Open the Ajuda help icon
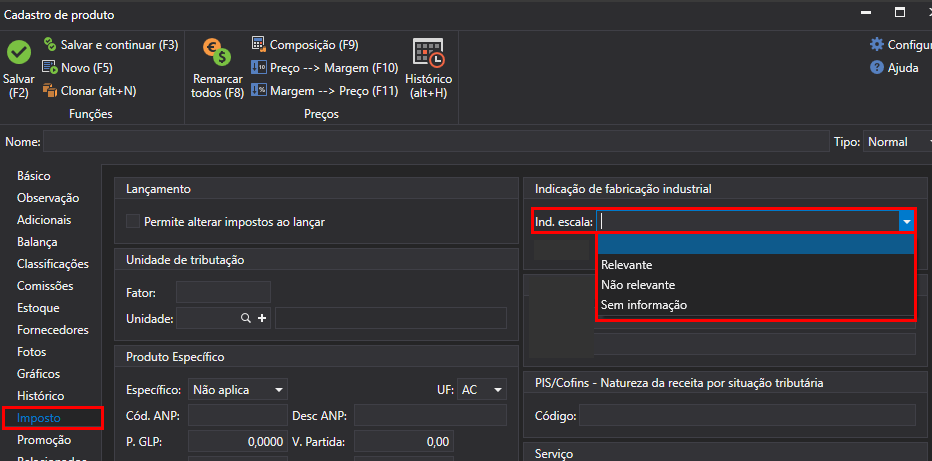The width and height of the screenshot is (932, 461). point(877,68)
